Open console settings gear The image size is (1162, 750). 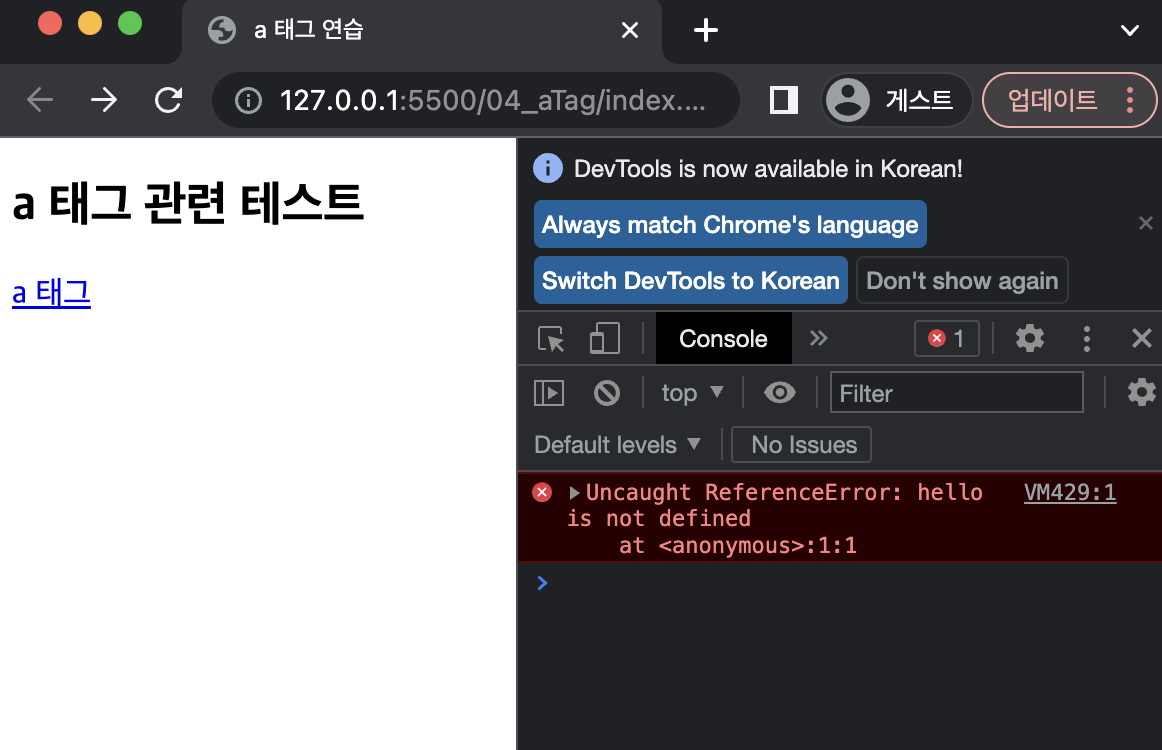click(x=1141, y=393)
